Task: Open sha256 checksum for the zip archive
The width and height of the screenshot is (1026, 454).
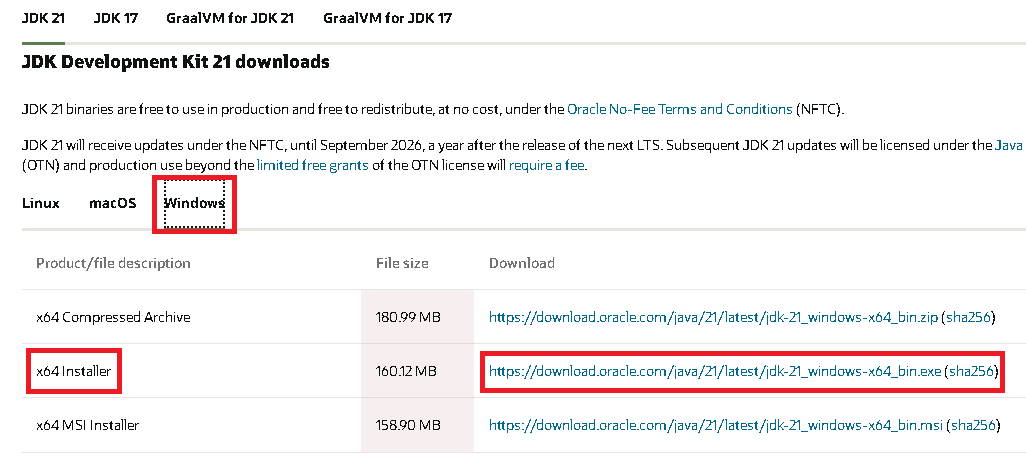Action: click(973, 317)
